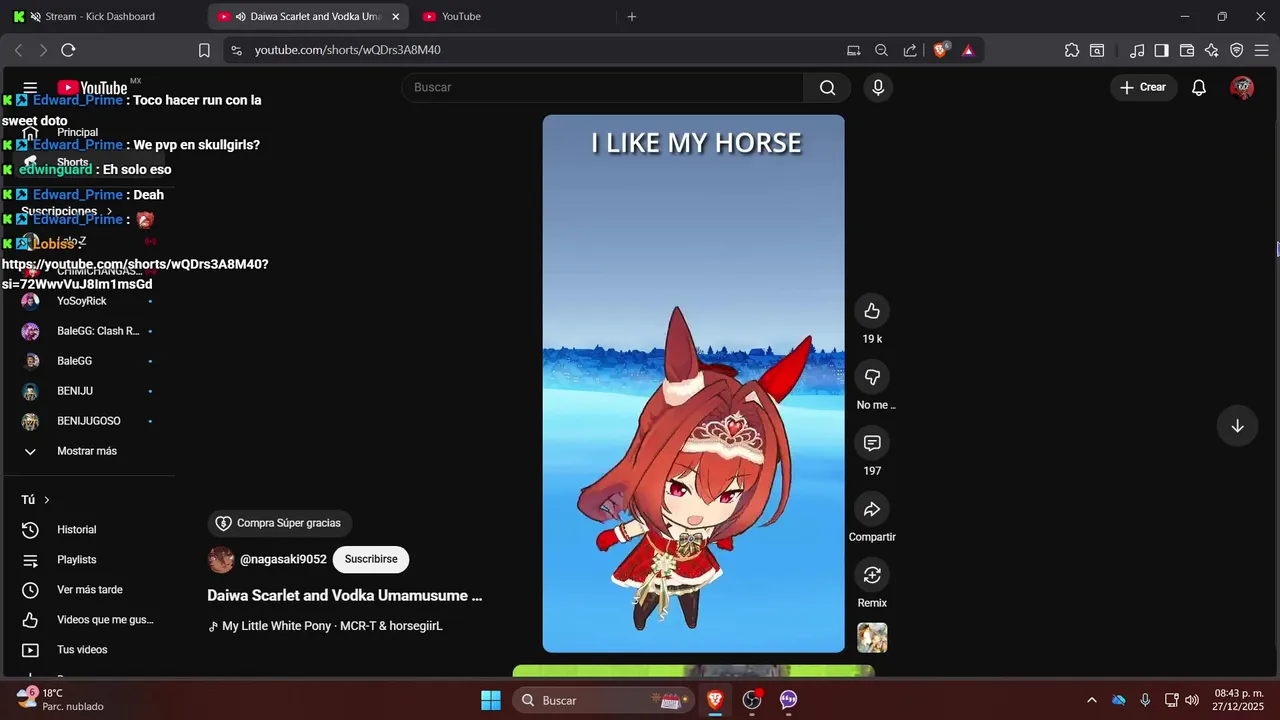Open the Brave Rewards triangle icon
The width and height of the screenshot is (1280, 720).
pos(968,50)
